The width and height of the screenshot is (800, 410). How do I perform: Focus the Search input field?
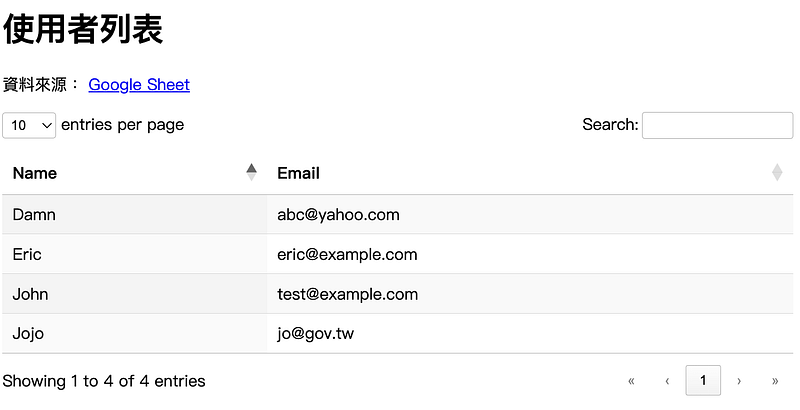click(717, 125)
